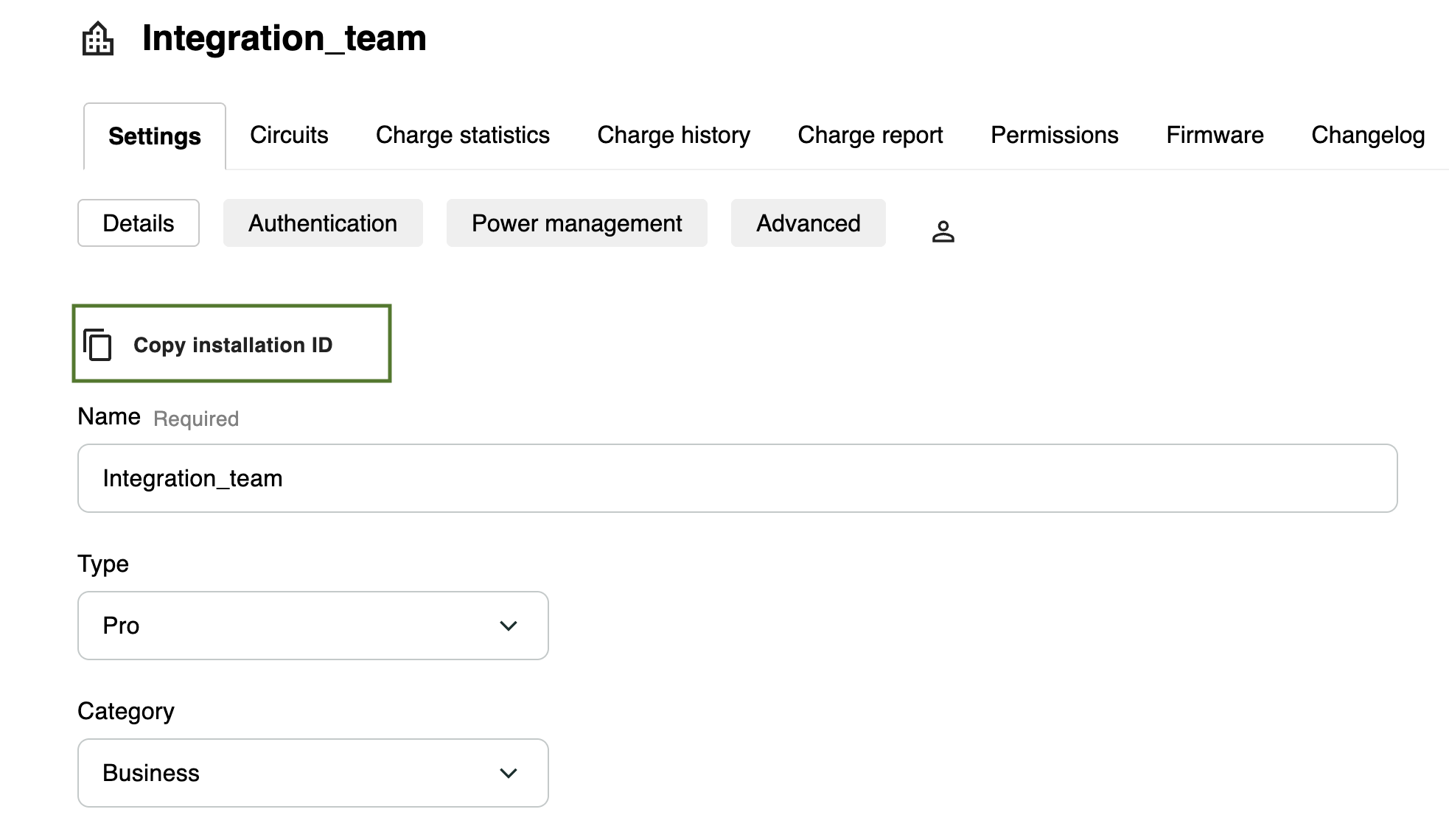Open the Permissions tab
The width and height of the screenshot is (1449, 840).
point(1054,136)
